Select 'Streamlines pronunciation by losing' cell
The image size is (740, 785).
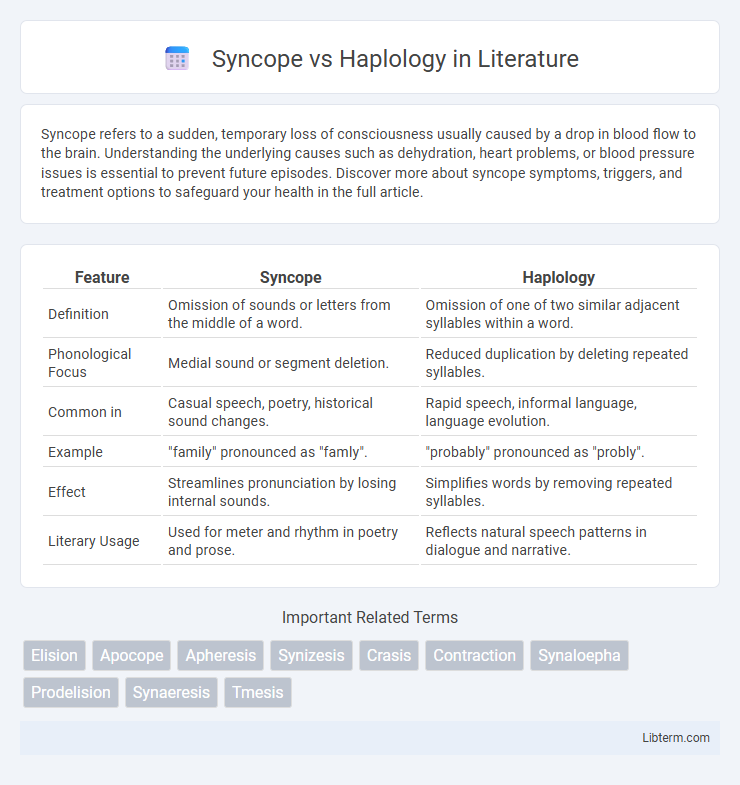(290, 492)
